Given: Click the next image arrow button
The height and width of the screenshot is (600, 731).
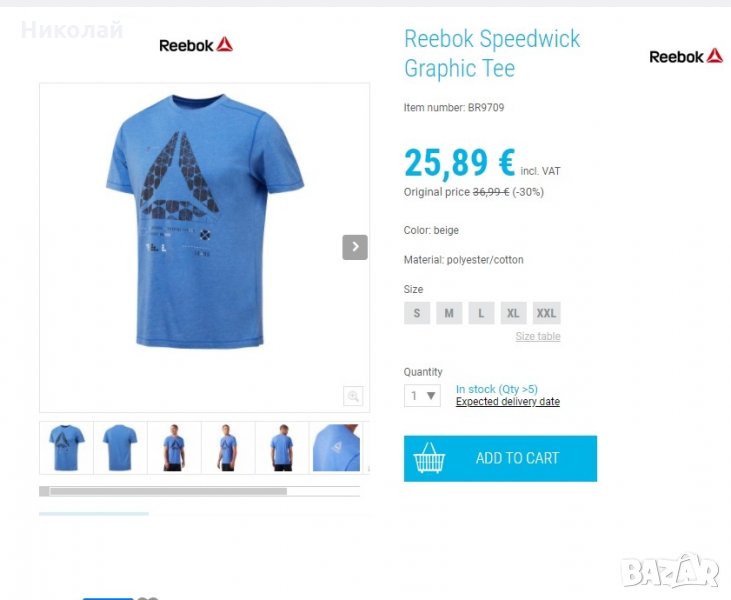Looking at the screenshot, I should (355, 247).
